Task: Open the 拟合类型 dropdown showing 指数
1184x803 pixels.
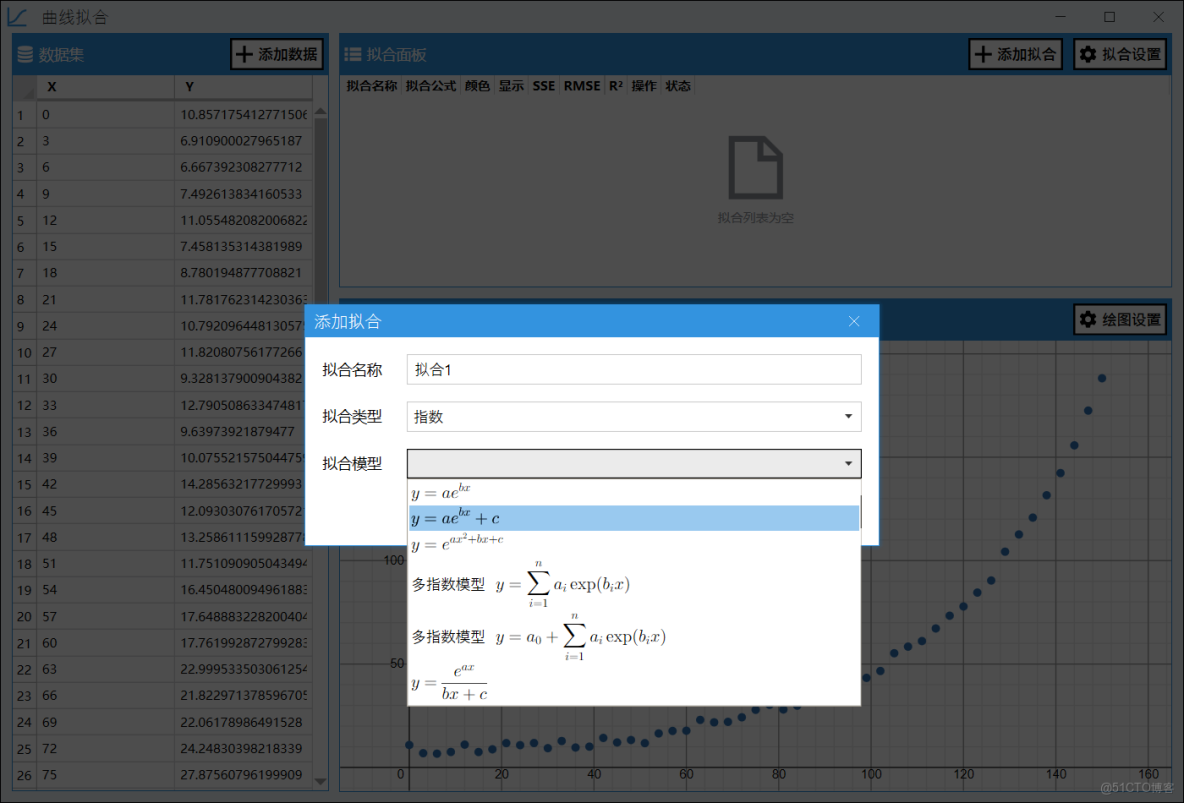Action: pyautogui.click(x=634, y=416)
